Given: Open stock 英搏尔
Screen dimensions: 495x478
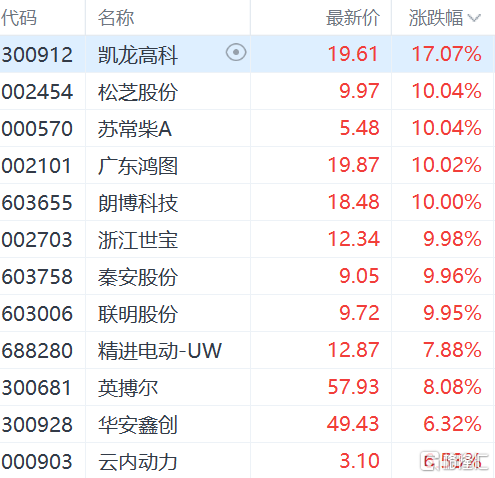Looking at the screenshot, I should [x=128, y=388].
